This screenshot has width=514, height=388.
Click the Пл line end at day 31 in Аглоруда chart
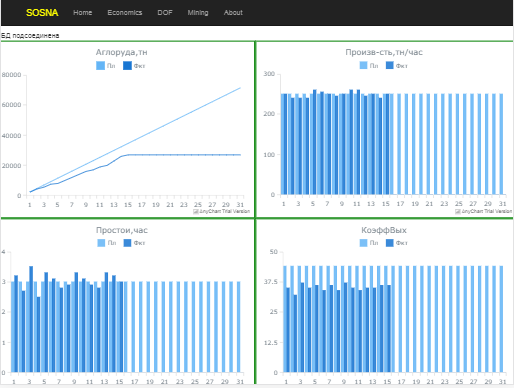point(240,88)
